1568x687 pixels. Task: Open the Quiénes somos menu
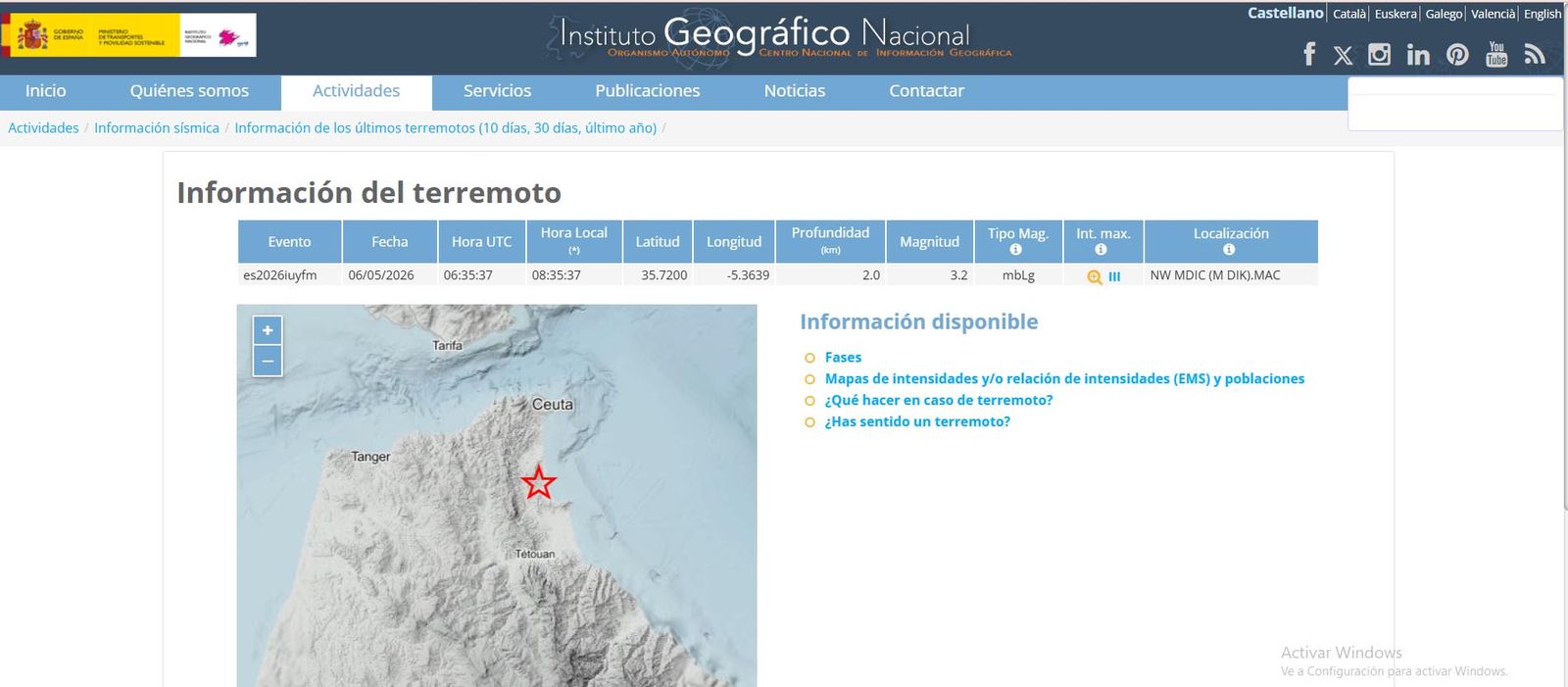click(x=189, y=91)
